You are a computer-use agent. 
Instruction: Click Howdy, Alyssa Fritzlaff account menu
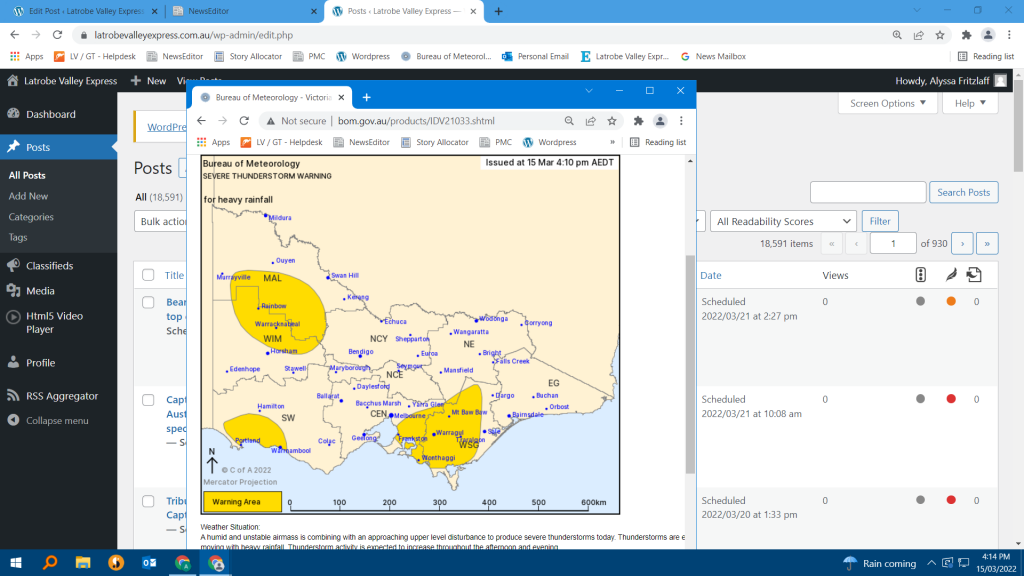[x=950, y=81]
